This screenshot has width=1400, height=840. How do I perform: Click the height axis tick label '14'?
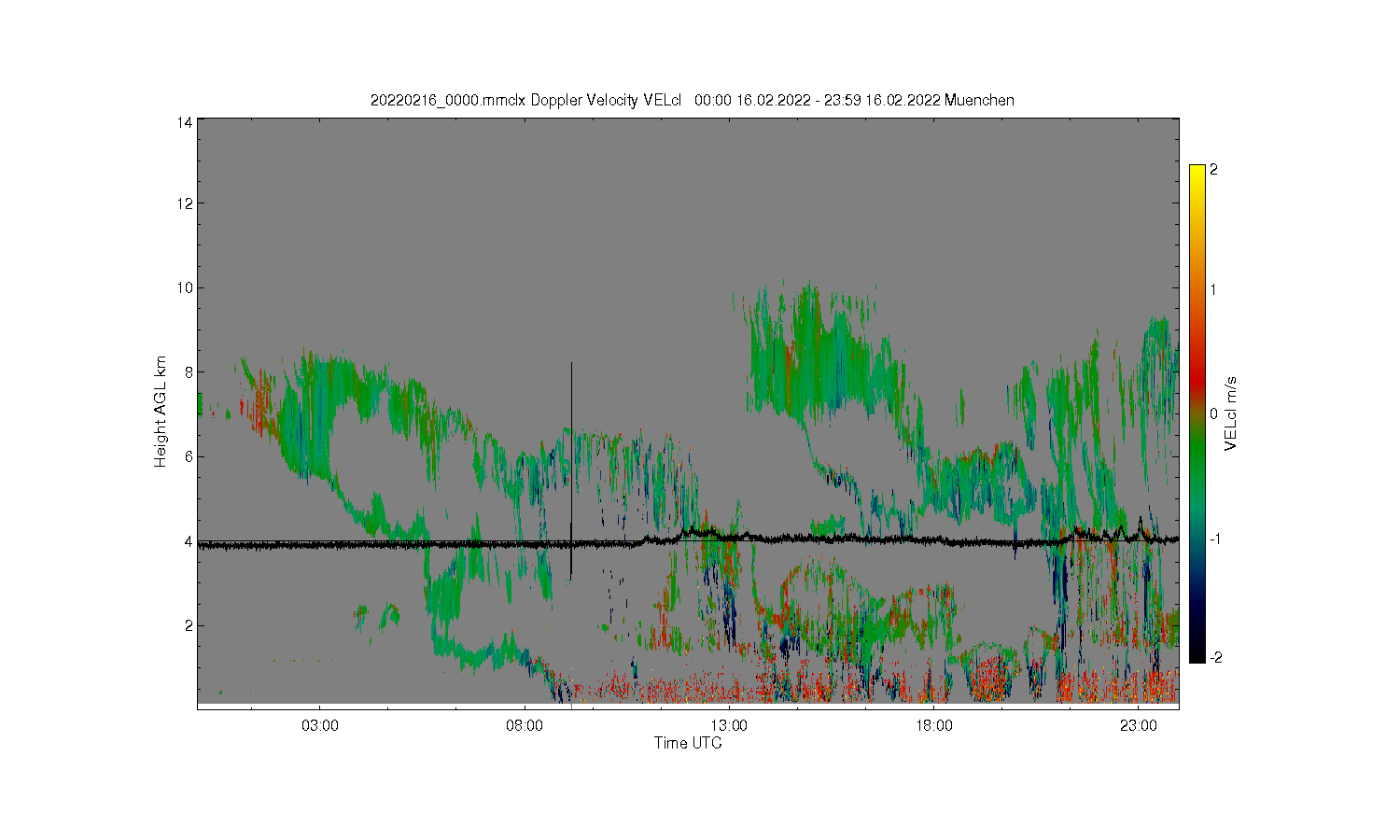point(185,122)
